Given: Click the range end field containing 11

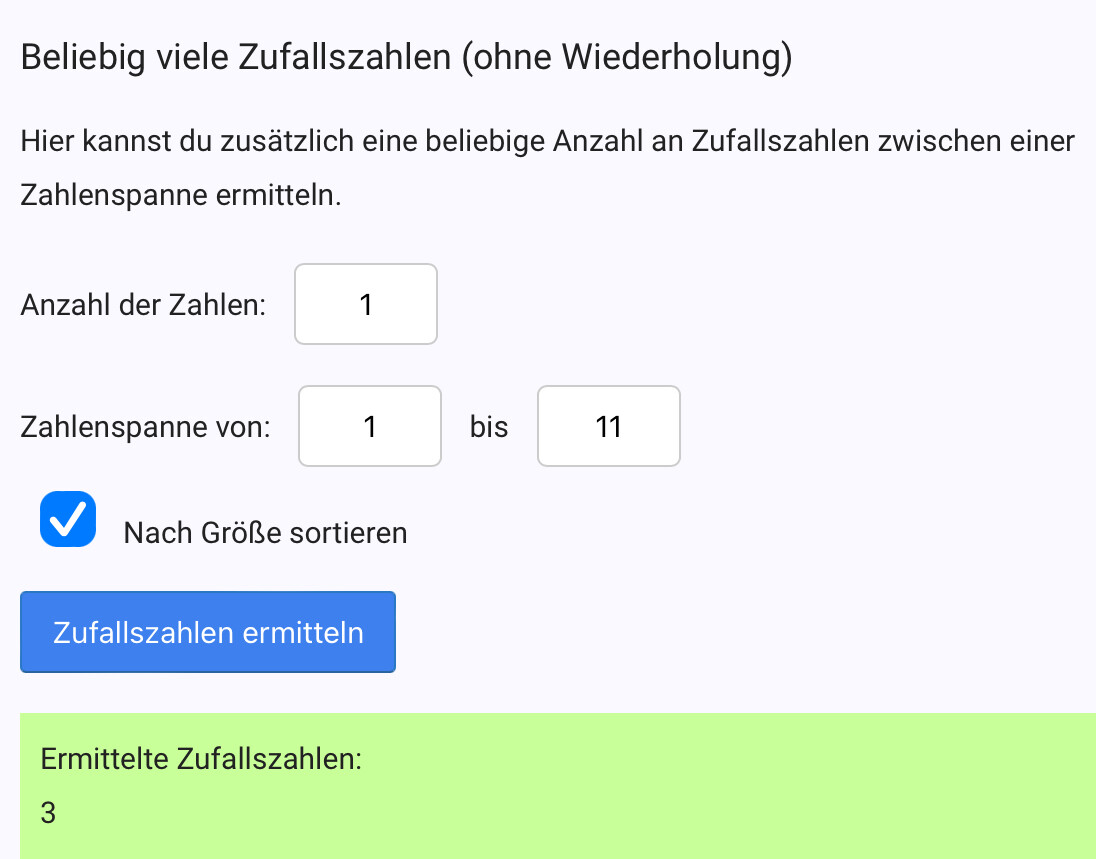Looking at the screenshot, I should 608,427.
